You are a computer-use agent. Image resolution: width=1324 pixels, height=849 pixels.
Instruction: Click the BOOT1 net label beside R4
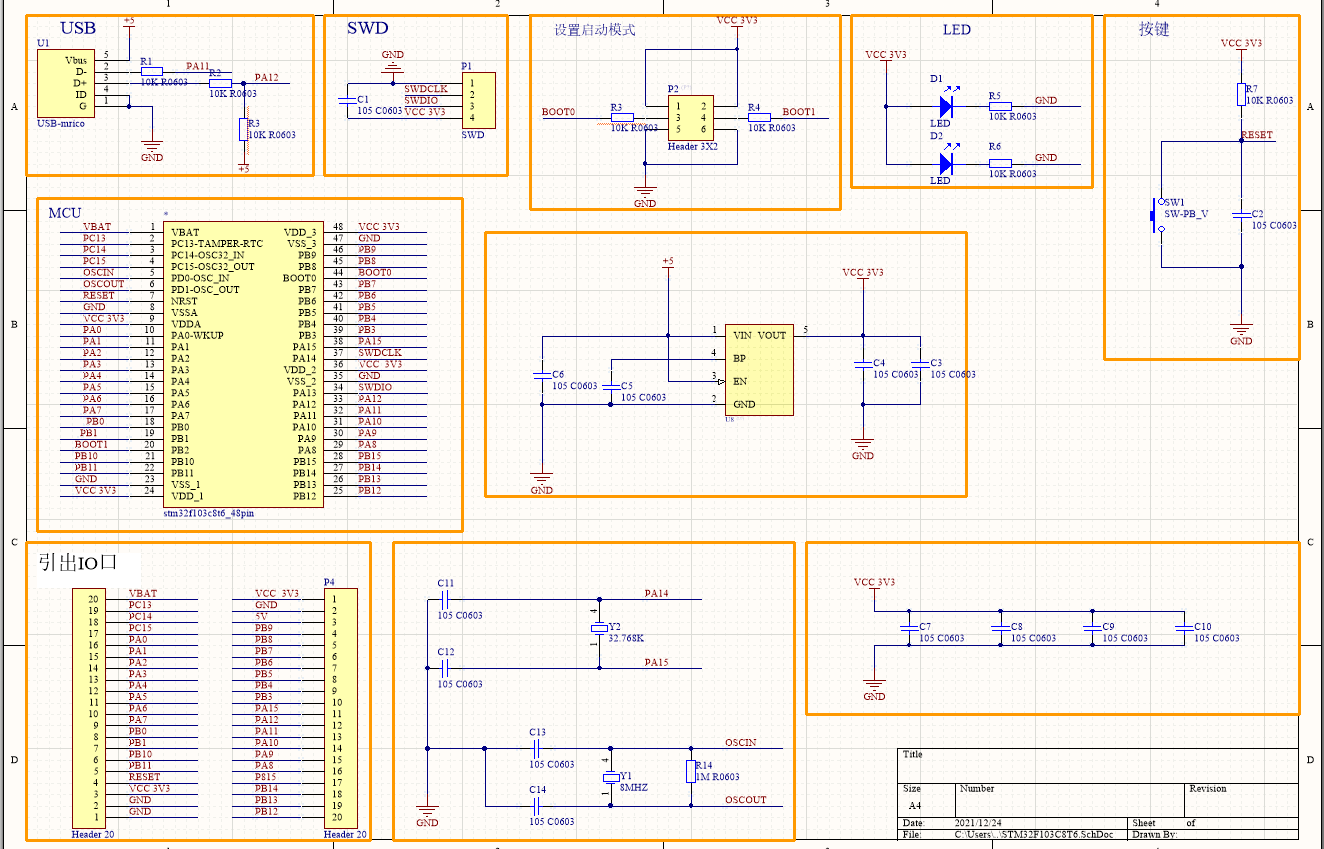coord(798,112)
